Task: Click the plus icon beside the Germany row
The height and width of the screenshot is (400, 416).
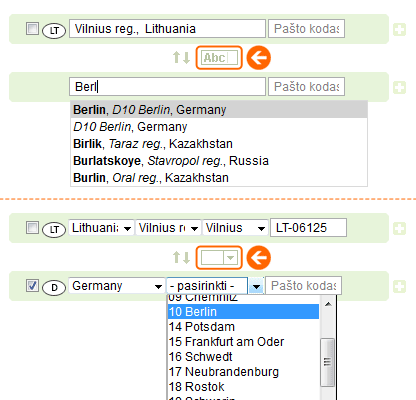Action: pos(399,287)
